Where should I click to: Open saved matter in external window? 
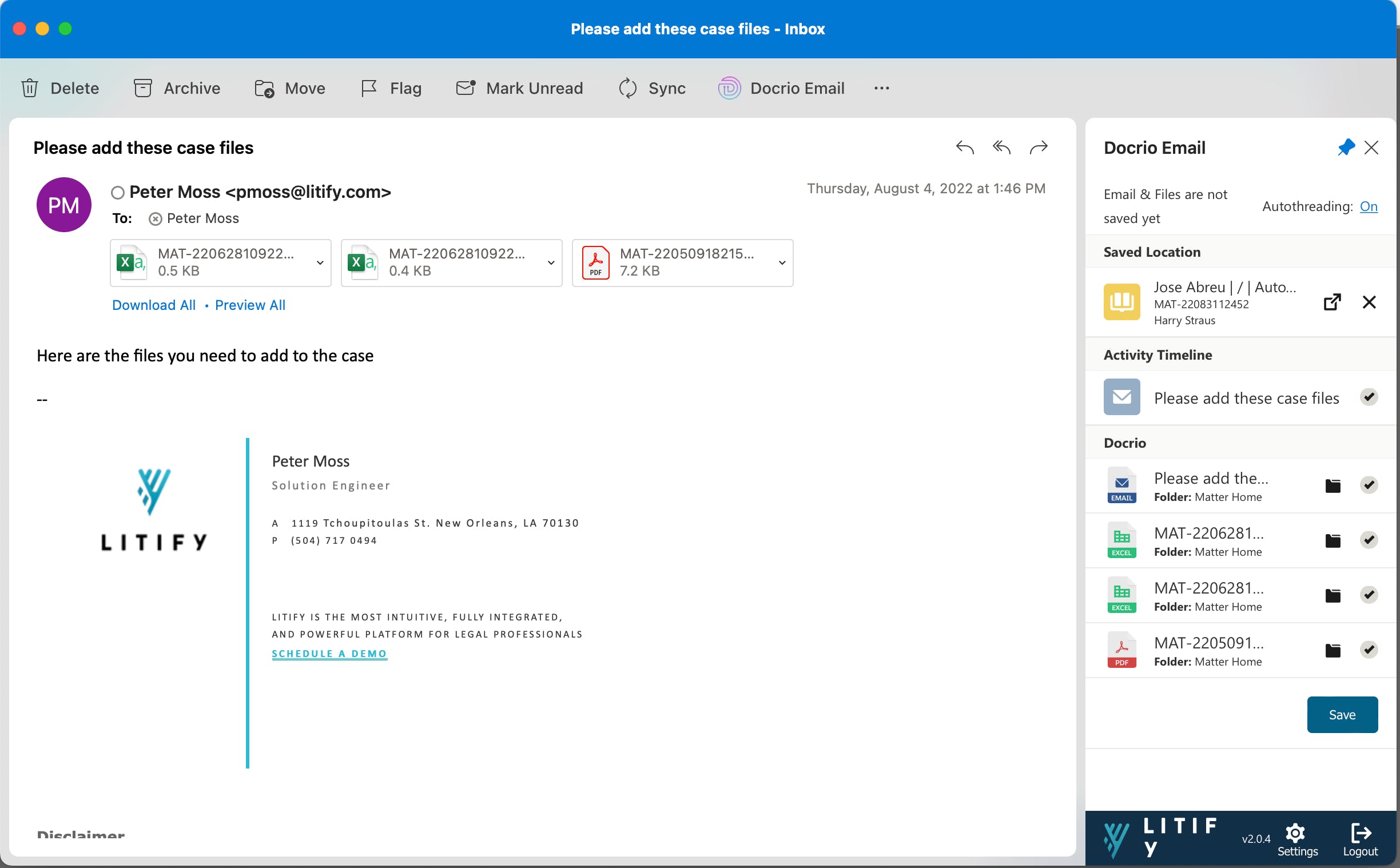1332,302
